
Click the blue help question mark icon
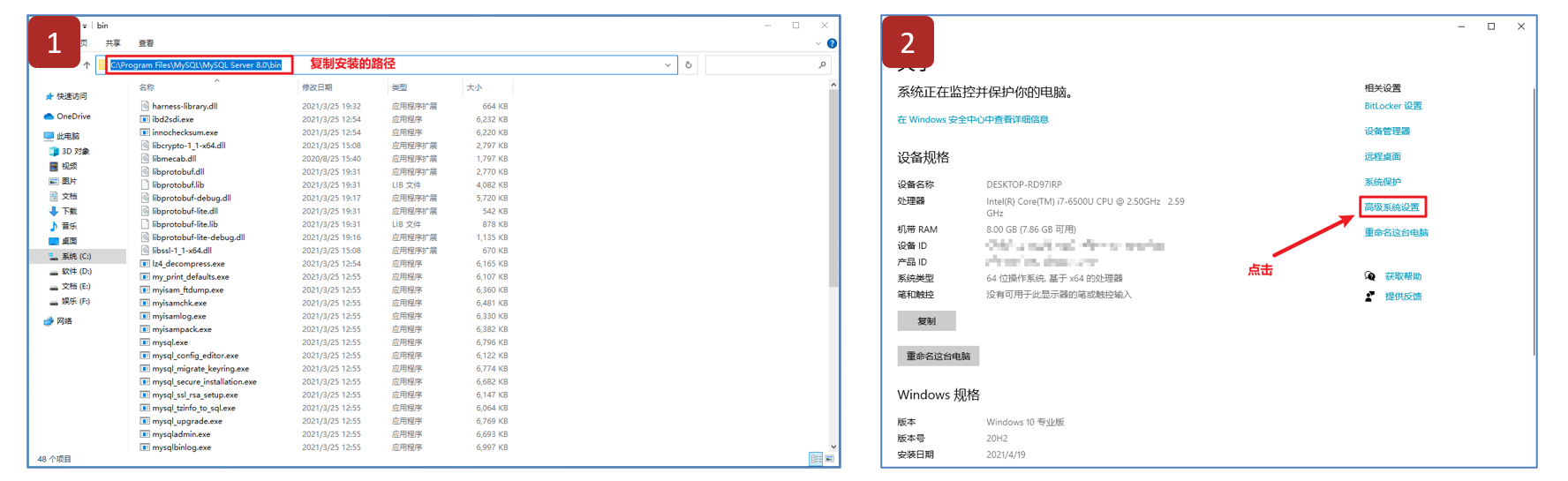[x=832, y=43]
